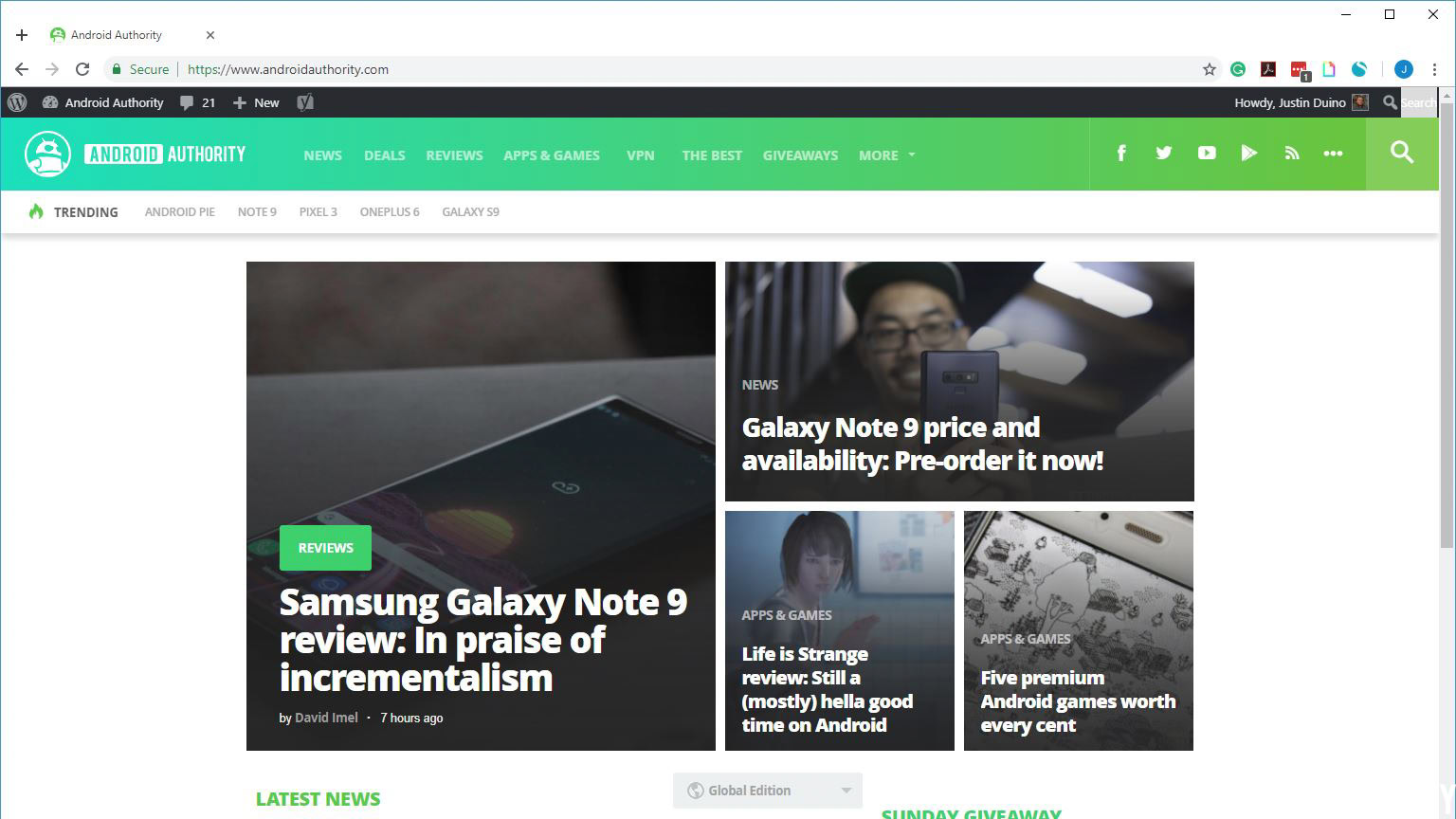Go back to the previous page
The image size is (1456, 819).
click(x=22, y=69)
